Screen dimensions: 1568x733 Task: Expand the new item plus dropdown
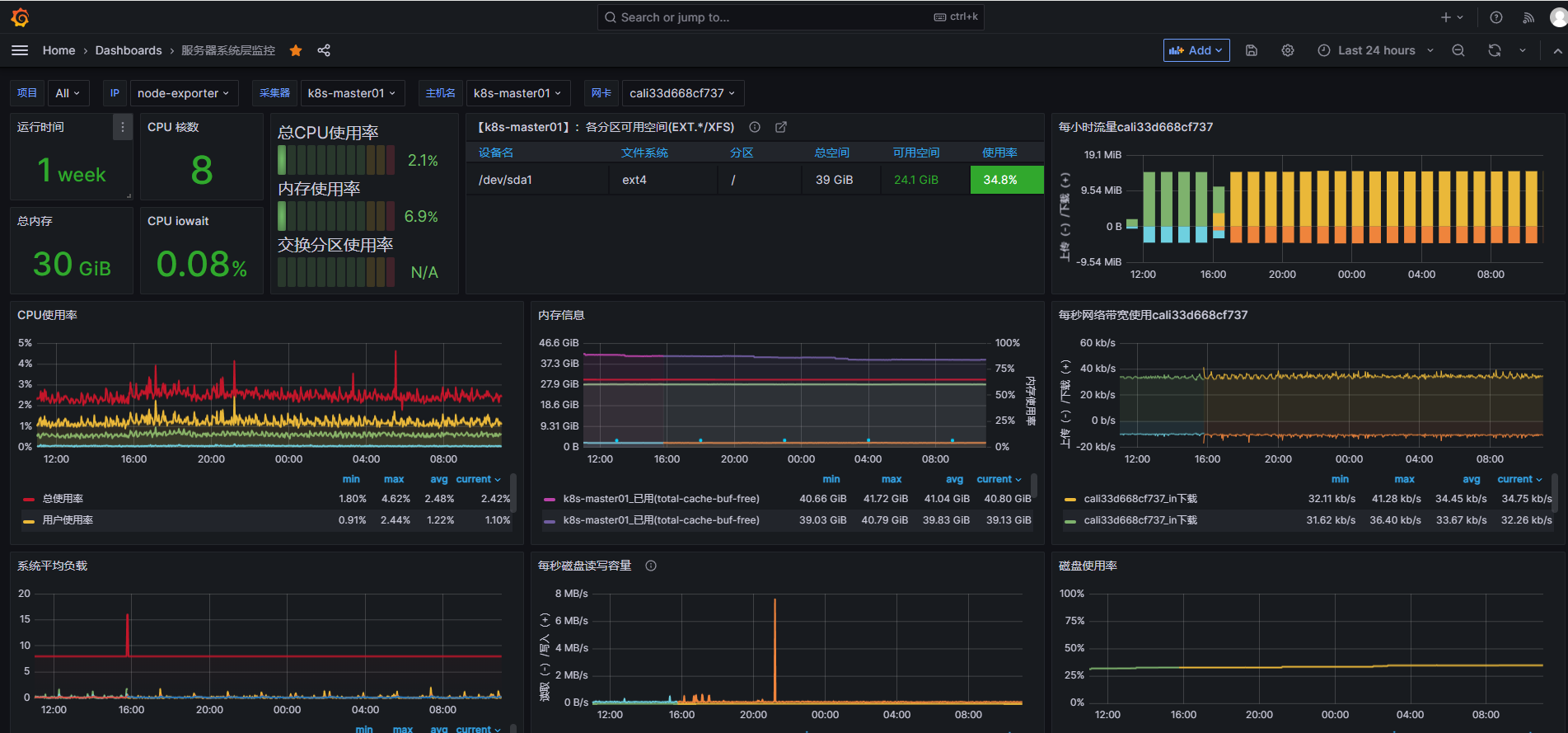1452,17
